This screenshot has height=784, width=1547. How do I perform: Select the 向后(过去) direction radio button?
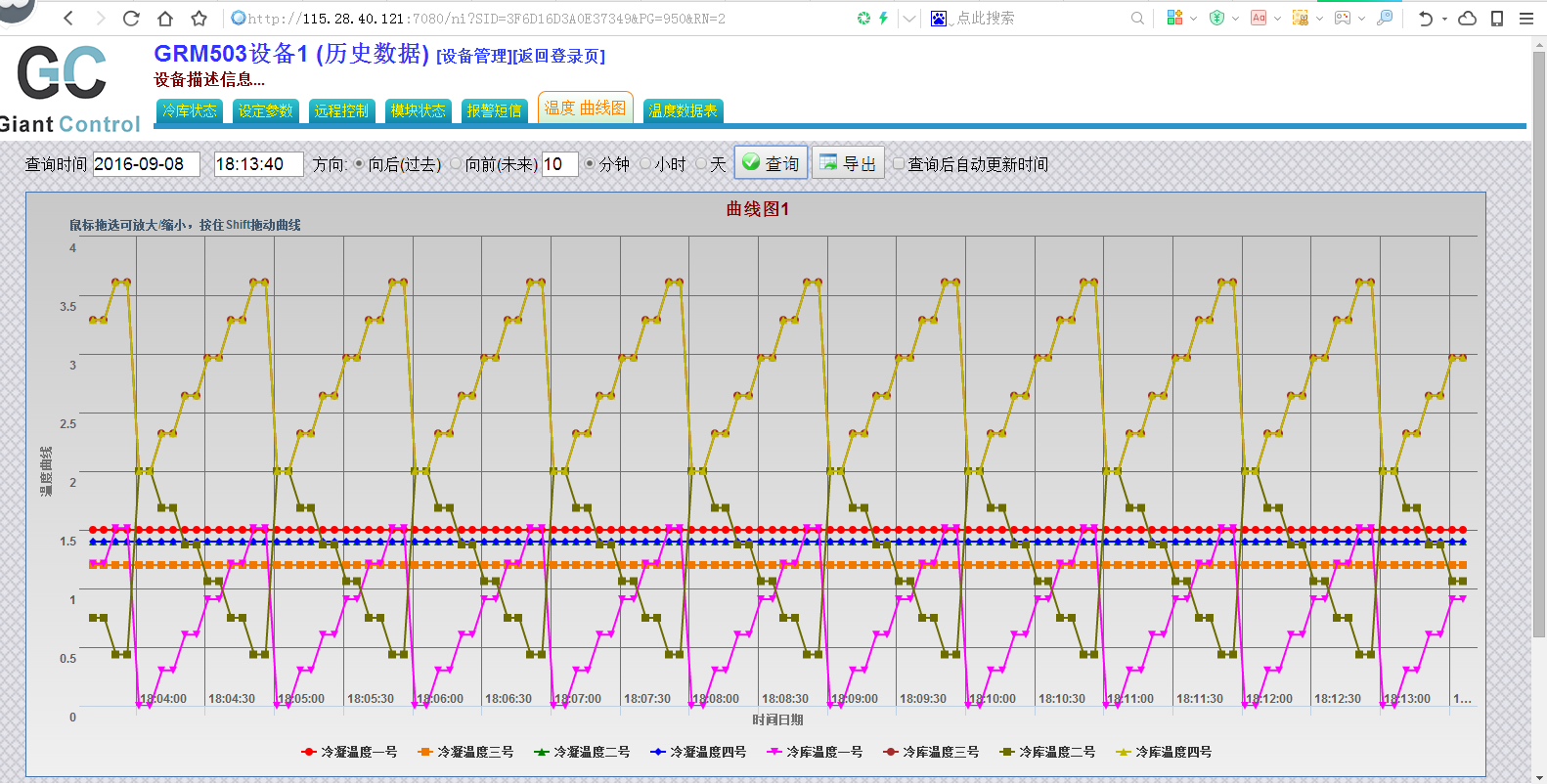[359, 164]
